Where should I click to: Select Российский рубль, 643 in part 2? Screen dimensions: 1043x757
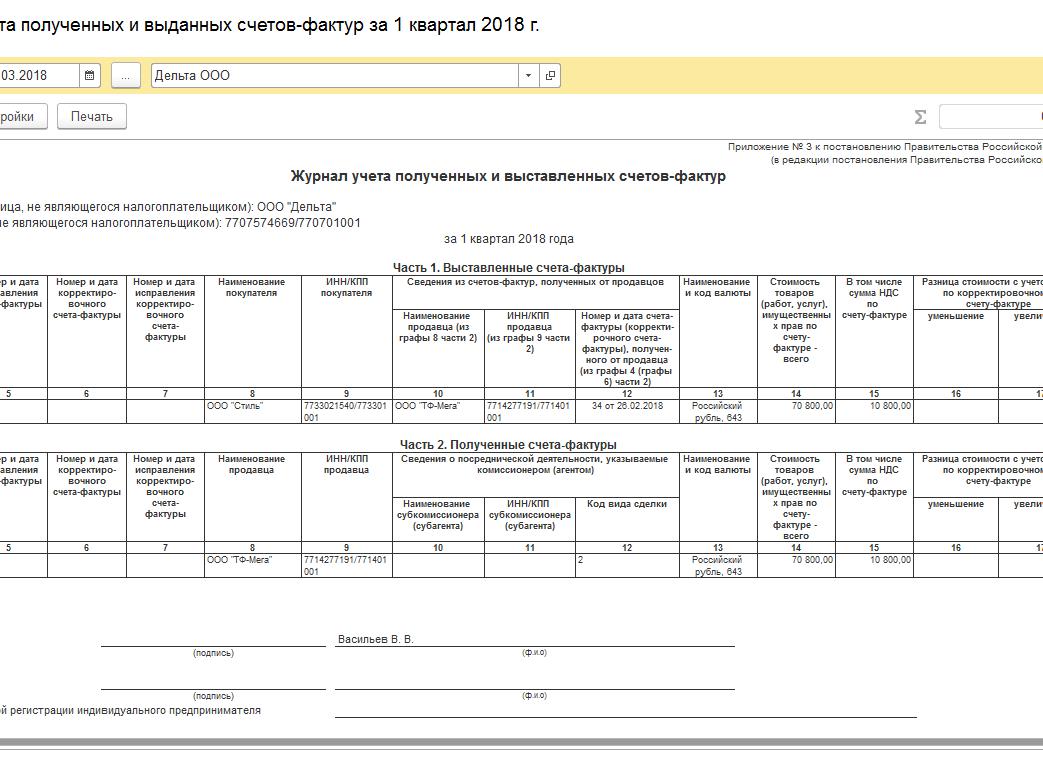coord(718,565)
